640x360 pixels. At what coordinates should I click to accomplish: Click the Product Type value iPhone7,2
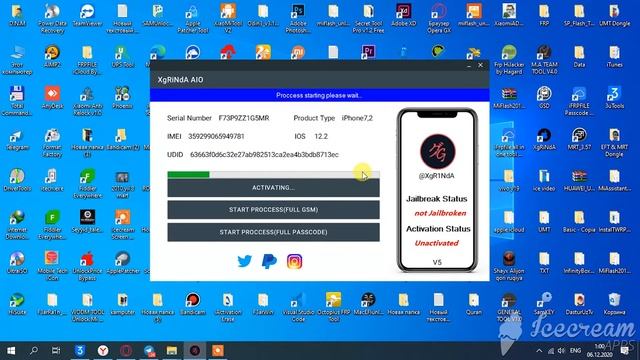(357, 118)
